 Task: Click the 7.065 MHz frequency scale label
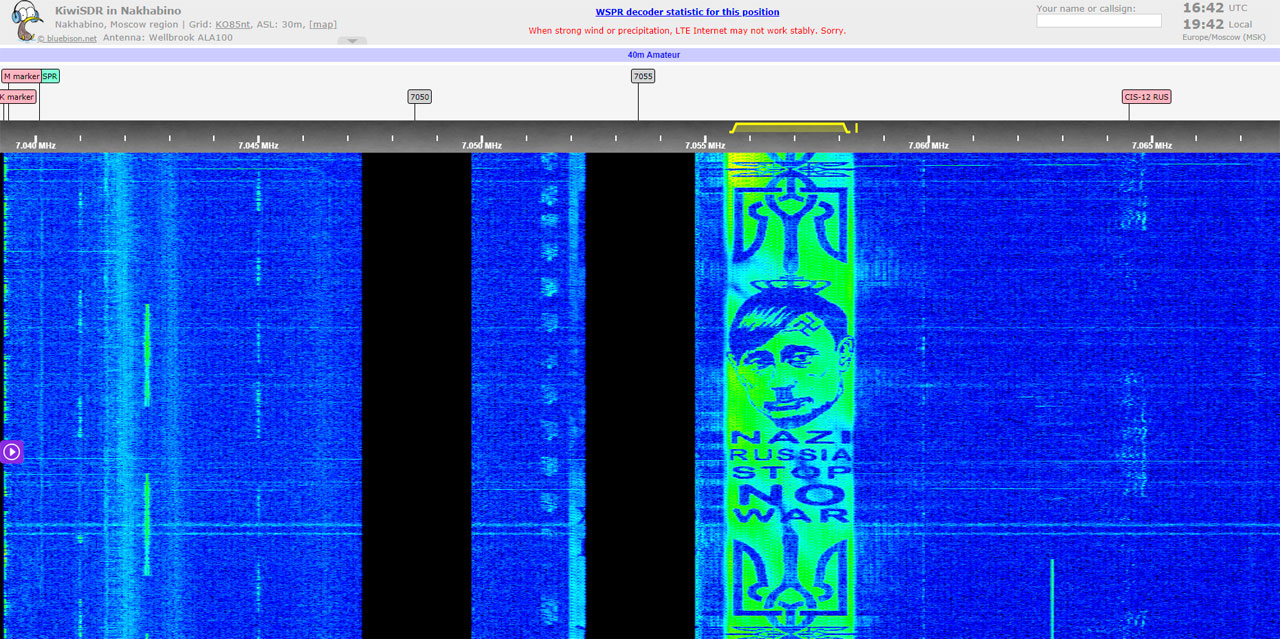pos(1151,145)
